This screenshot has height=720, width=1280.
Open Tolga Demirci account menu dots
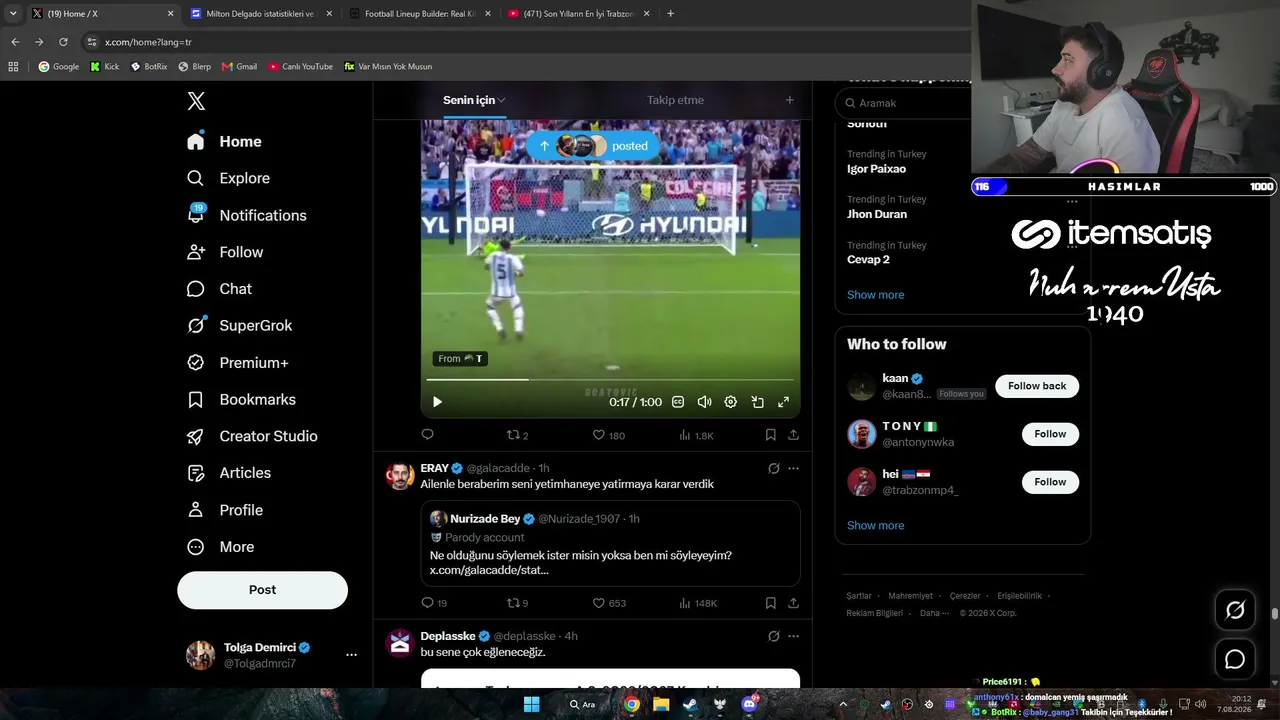click(x=351, y=655)
